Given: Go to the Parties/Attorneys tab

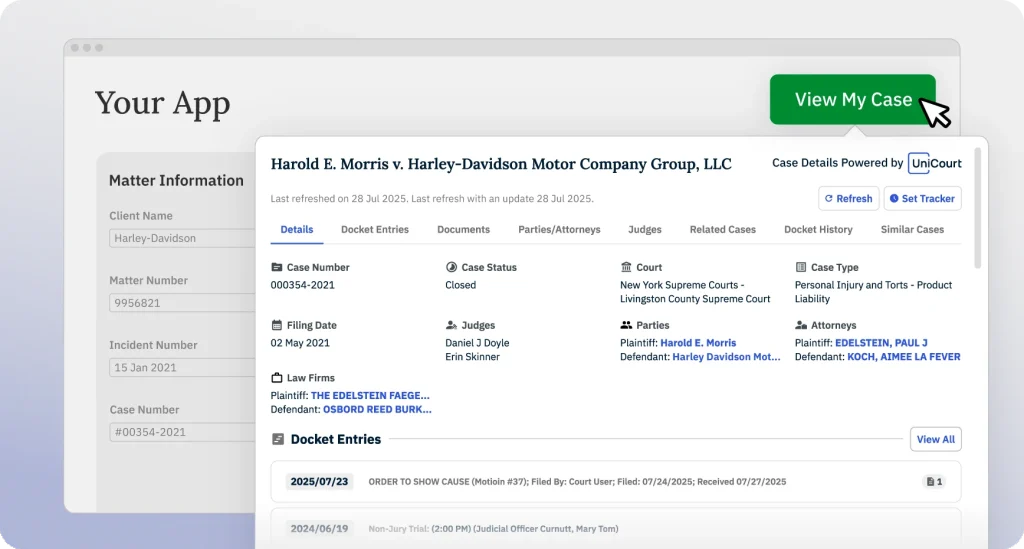Looking at the screenshot, I should coord(559,230).
